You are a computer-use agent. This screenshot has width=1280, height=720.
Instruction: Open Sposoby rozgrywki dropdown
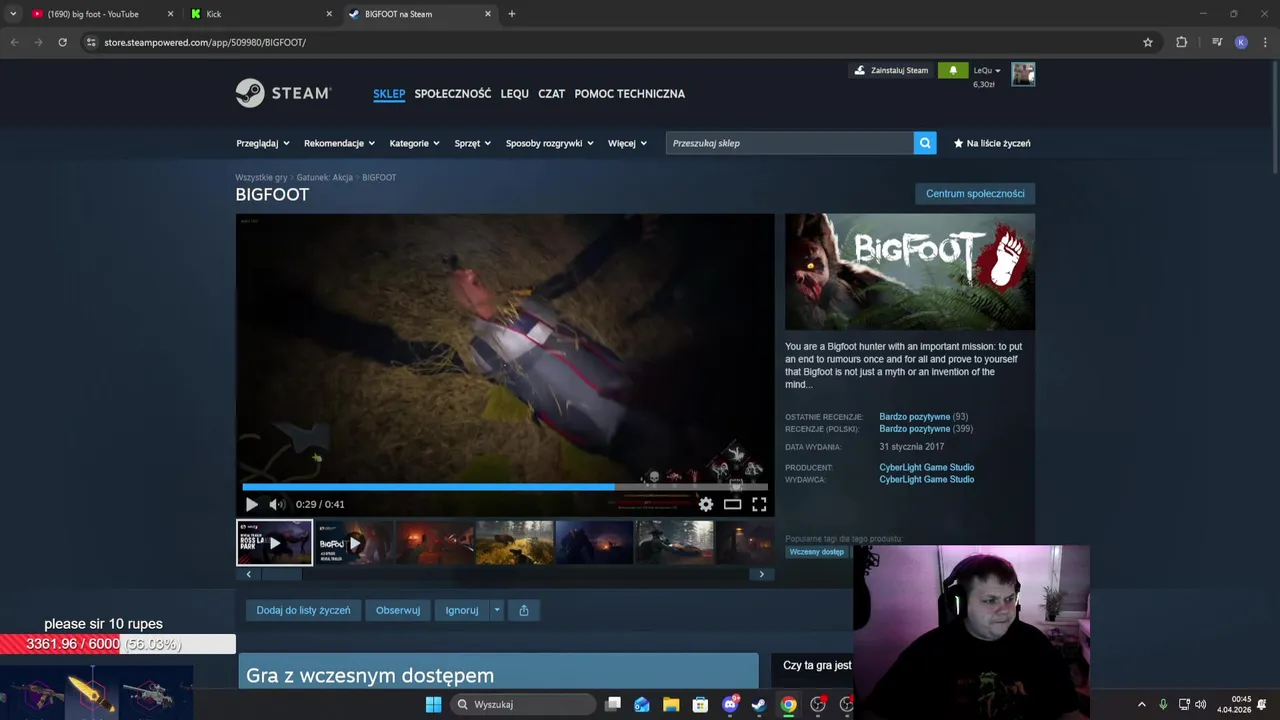click(550, 143)
